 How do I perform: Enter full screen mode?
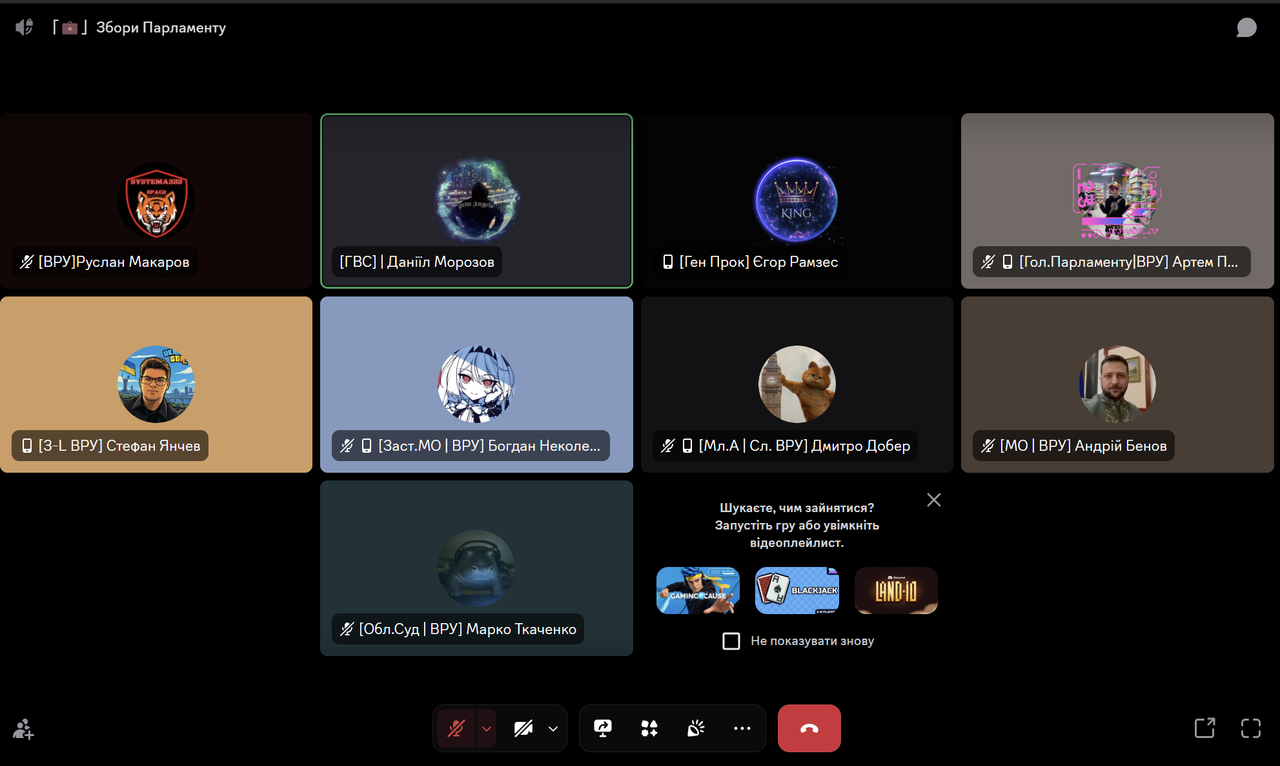(x=1251, y=728)
